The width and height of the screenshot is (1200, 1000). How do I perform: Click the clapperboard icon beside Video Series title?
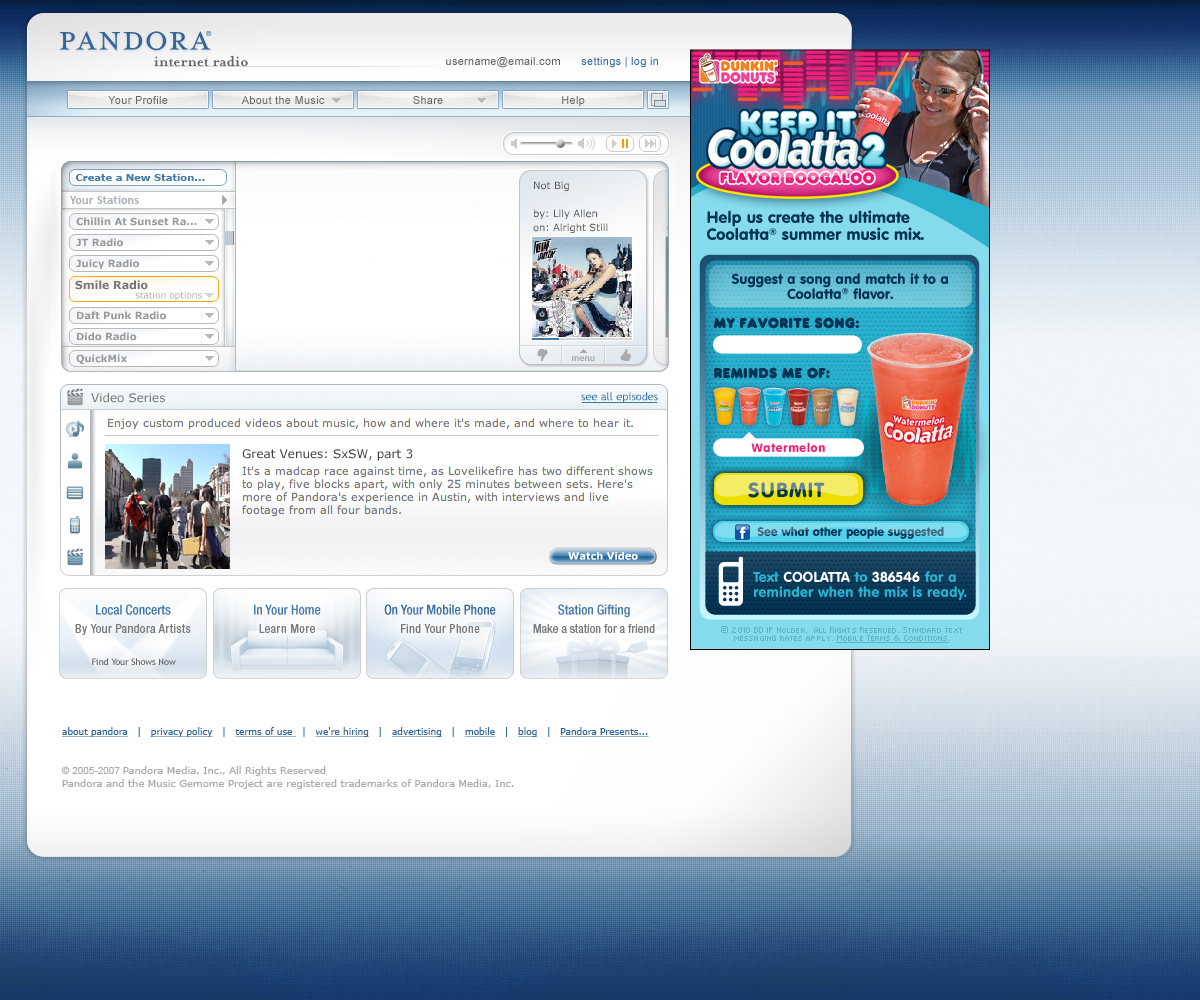[75, 397]
